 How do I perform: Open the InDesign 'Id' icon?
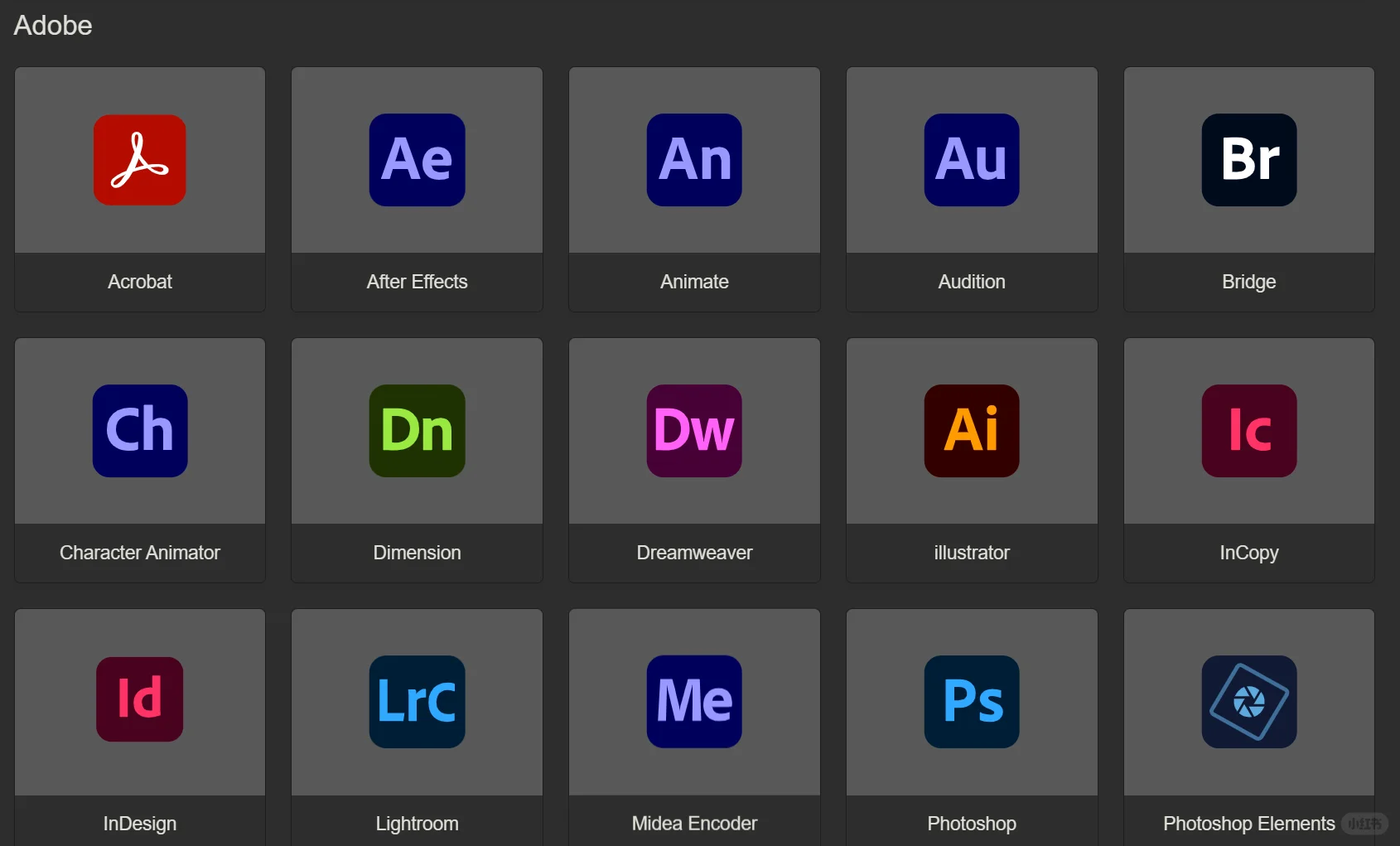pos(140,699)
